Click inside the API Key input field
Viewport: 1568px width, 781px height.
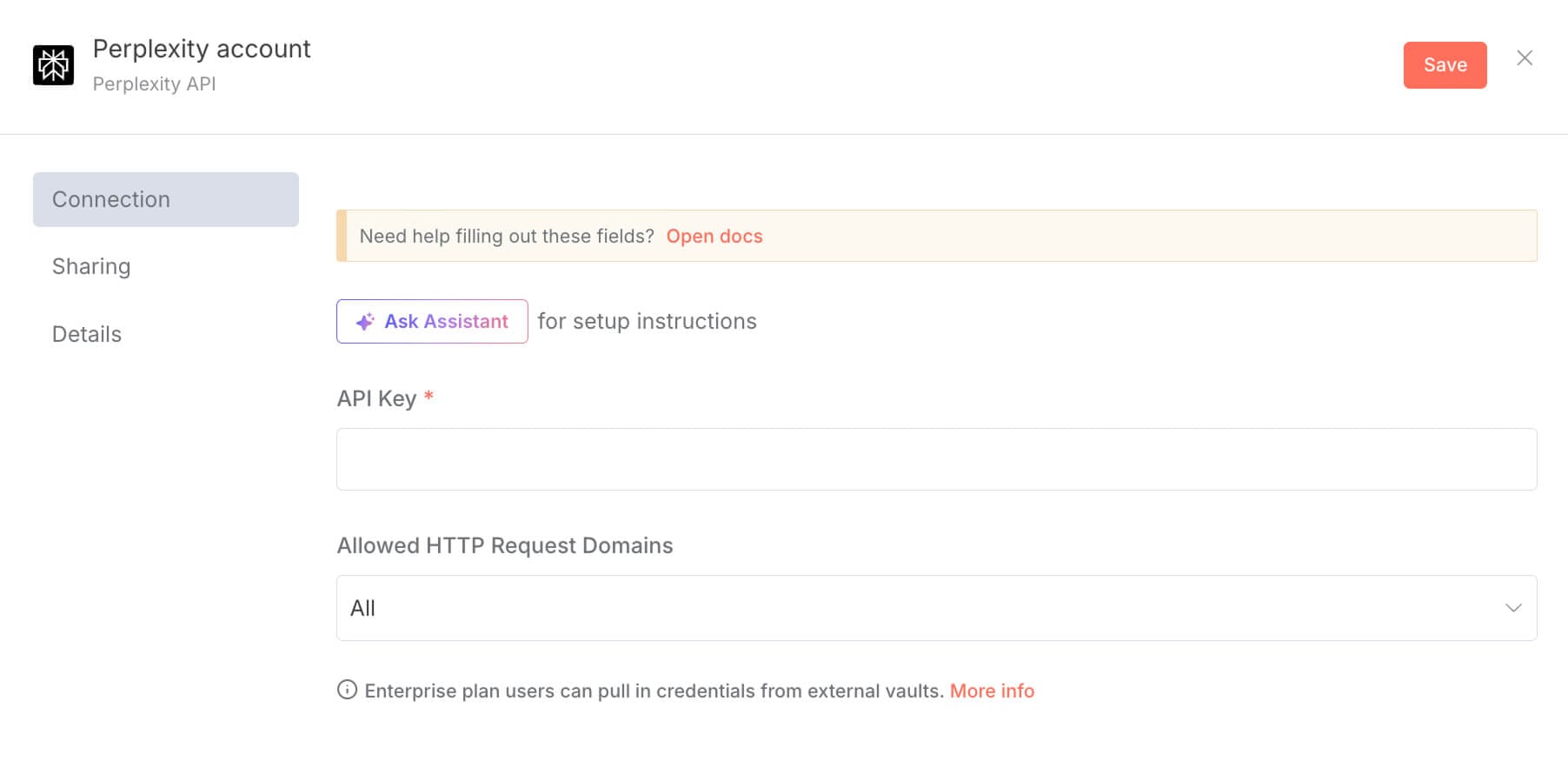point(936,458)
